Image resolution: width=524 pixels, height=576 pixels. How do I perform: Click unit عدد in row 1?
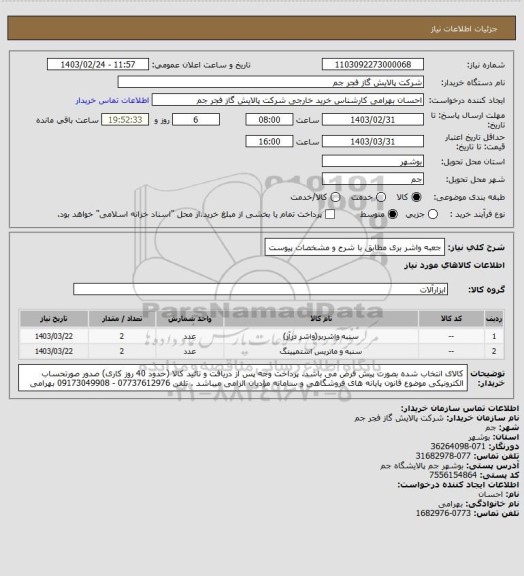coord(190,336)
